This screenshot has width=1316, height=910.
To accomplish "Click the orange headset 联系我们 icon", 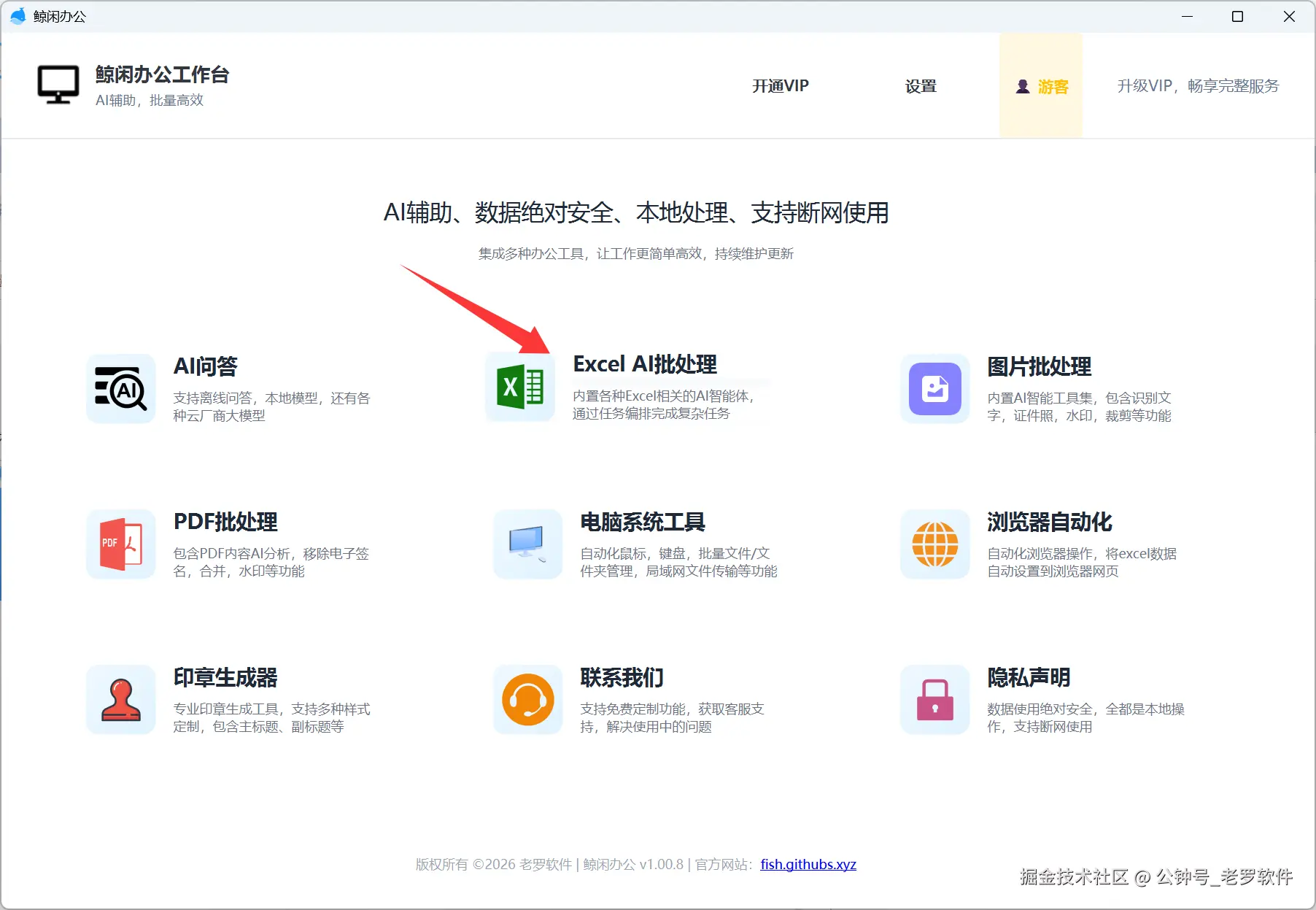I will tap(528, 700).
